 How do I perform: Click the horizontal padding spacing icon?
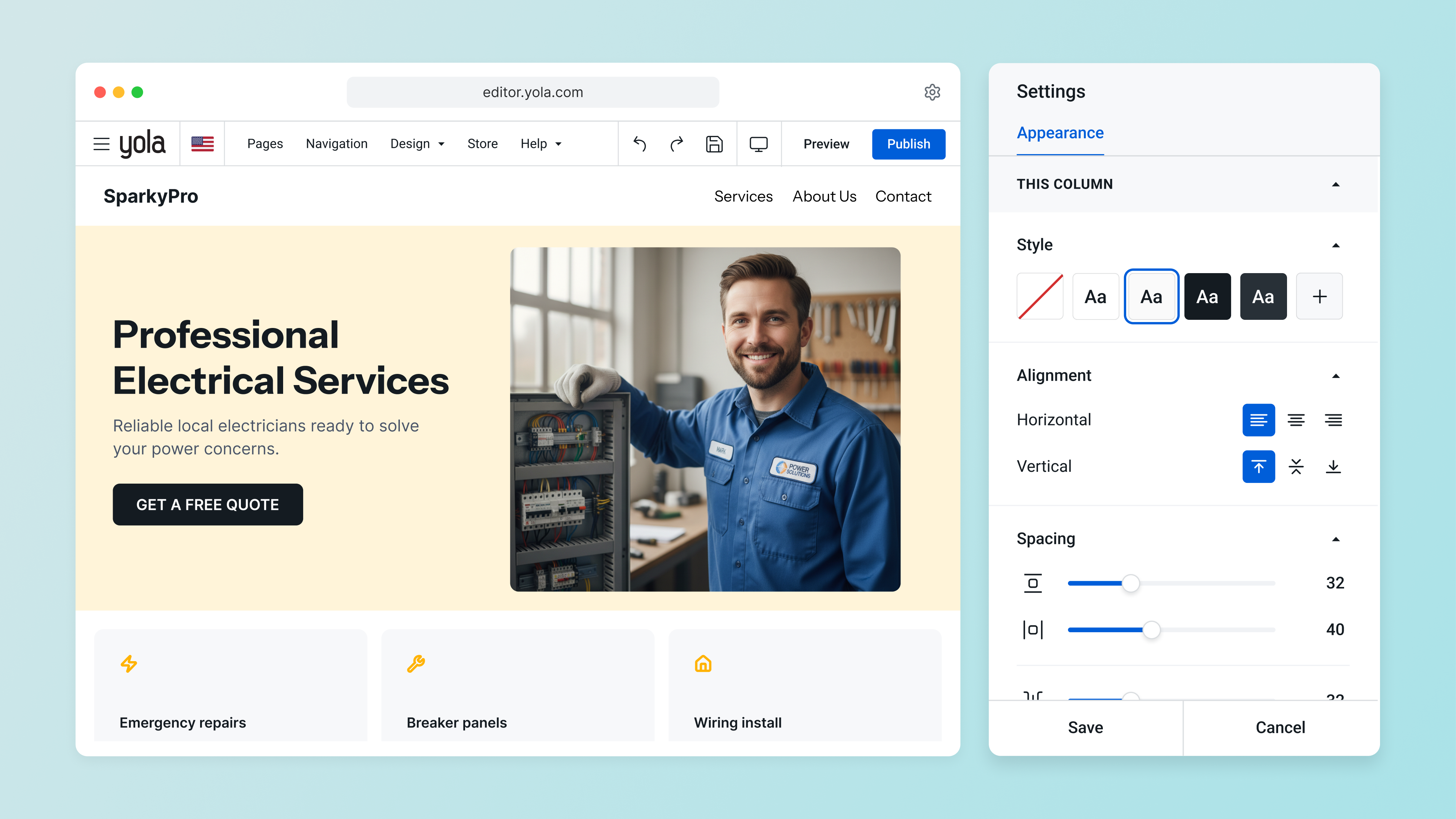pyautogui.click(x=1033, y=630)
